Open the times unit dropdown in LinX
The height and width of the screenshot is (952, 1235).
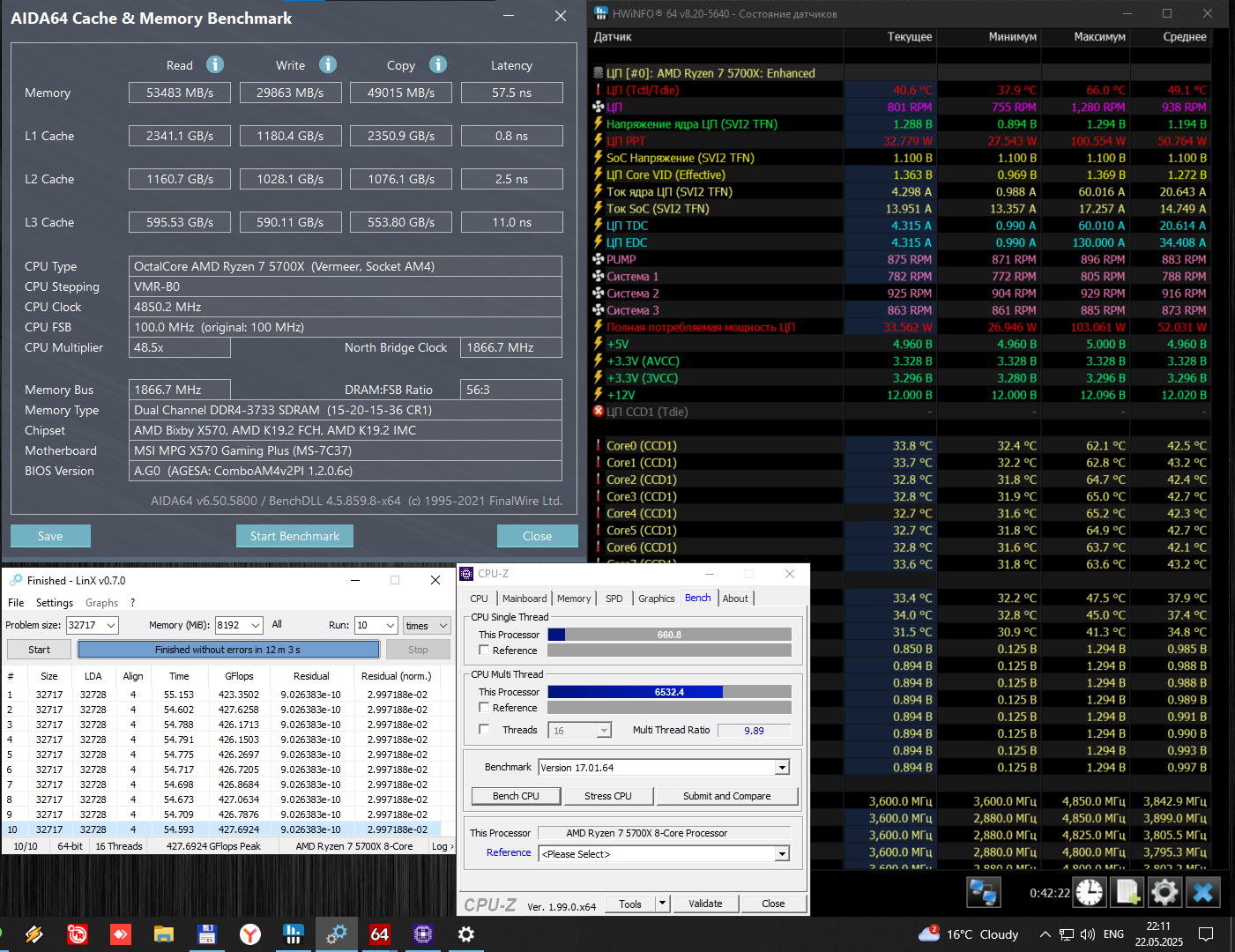[427, 625]
